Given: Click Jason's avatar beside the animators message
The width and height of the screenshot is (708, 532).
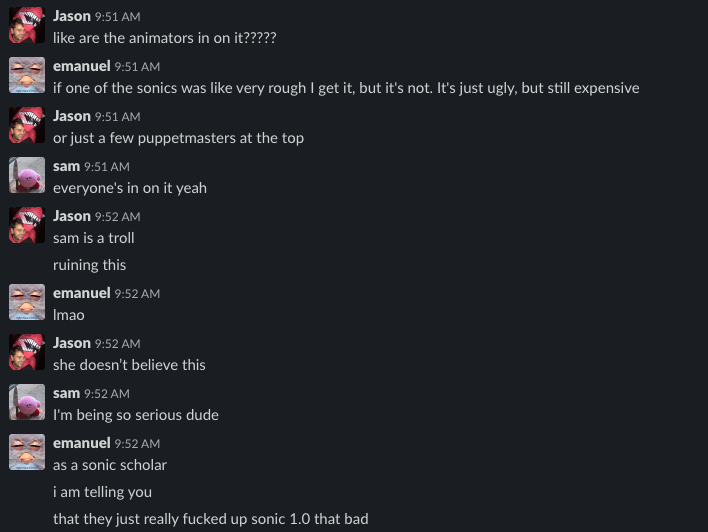Looking at the screenshot, I should point(27,25).
